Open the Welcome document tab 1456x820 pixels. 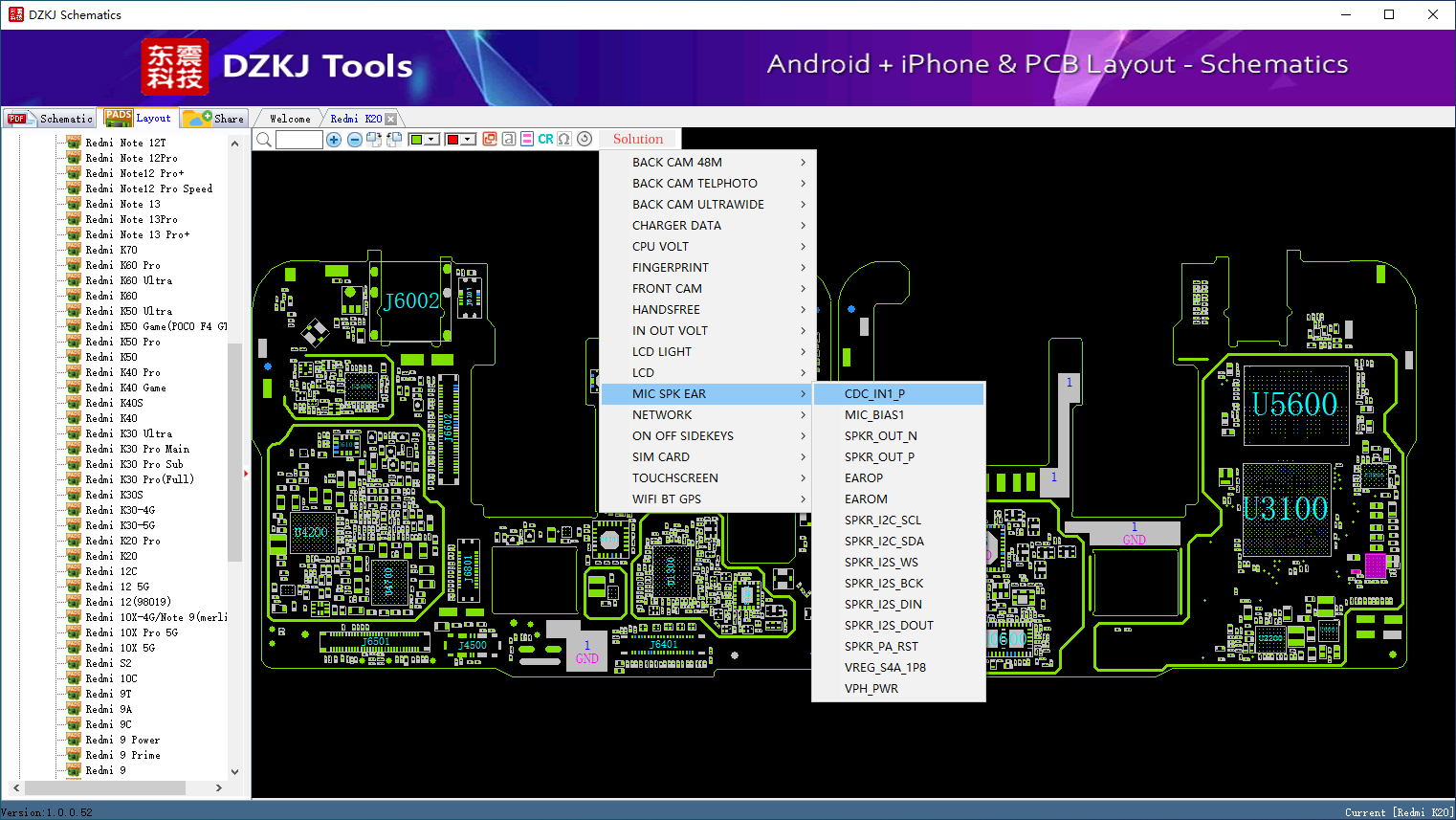[x=290, y=120]
